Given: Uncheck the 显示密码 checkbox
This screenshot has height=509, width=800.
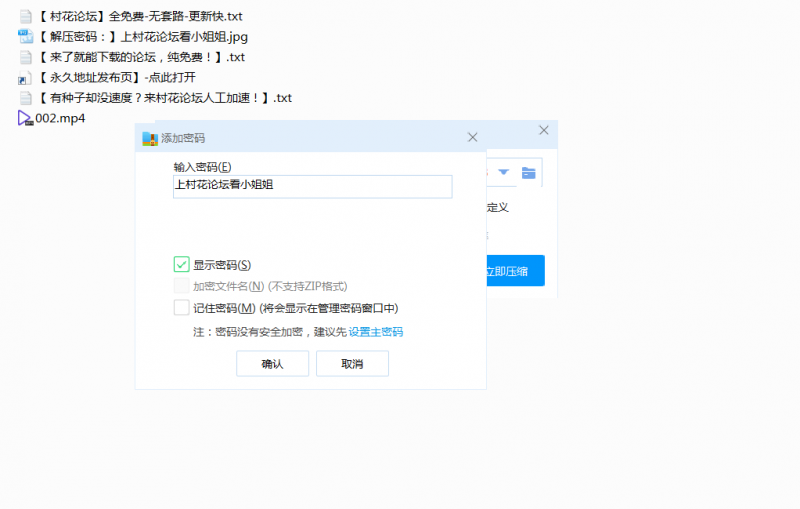Looking at the screenshot, I should tap(181, 265).
